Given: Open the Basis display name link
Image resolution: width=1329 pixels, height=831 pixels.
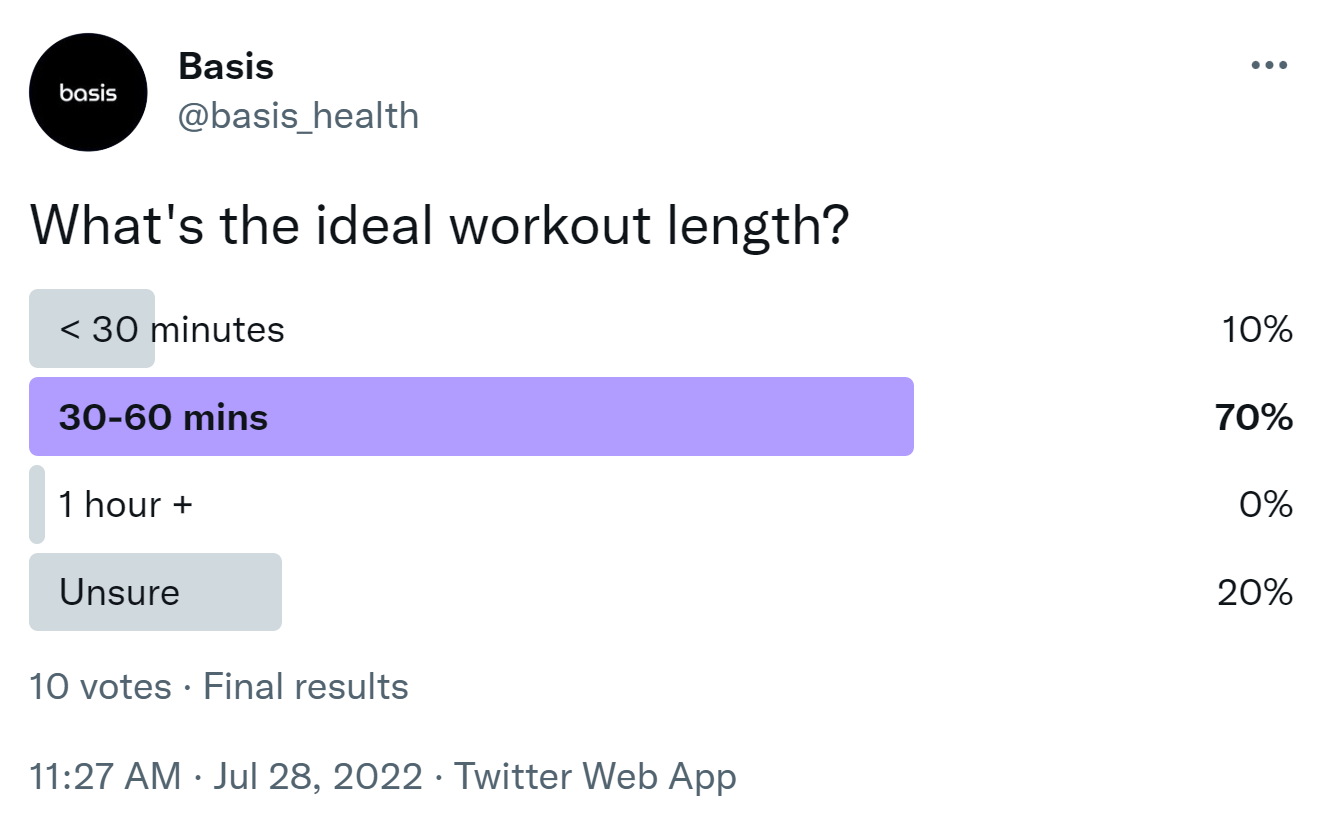Looking at the screenshot, I should (226, 66).
